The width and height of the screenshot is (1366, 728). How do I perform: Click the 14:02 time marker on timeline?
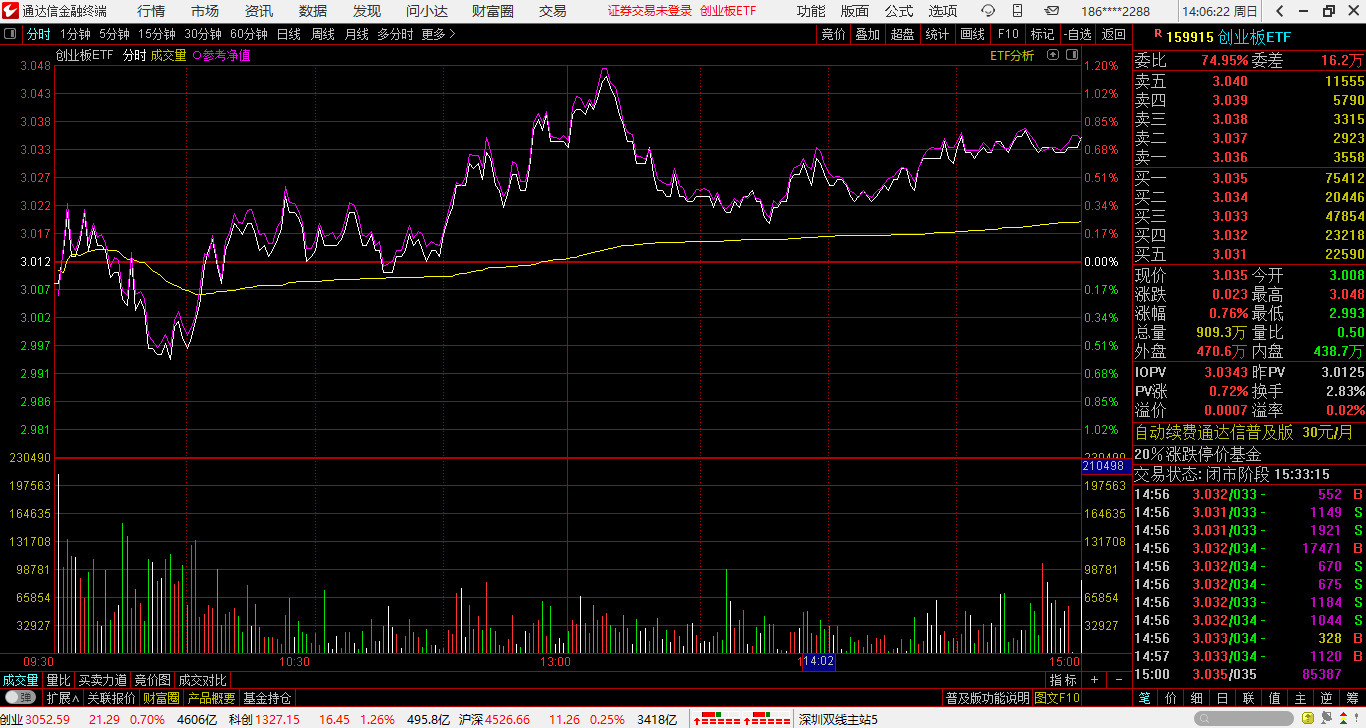(x=818, y=662)
